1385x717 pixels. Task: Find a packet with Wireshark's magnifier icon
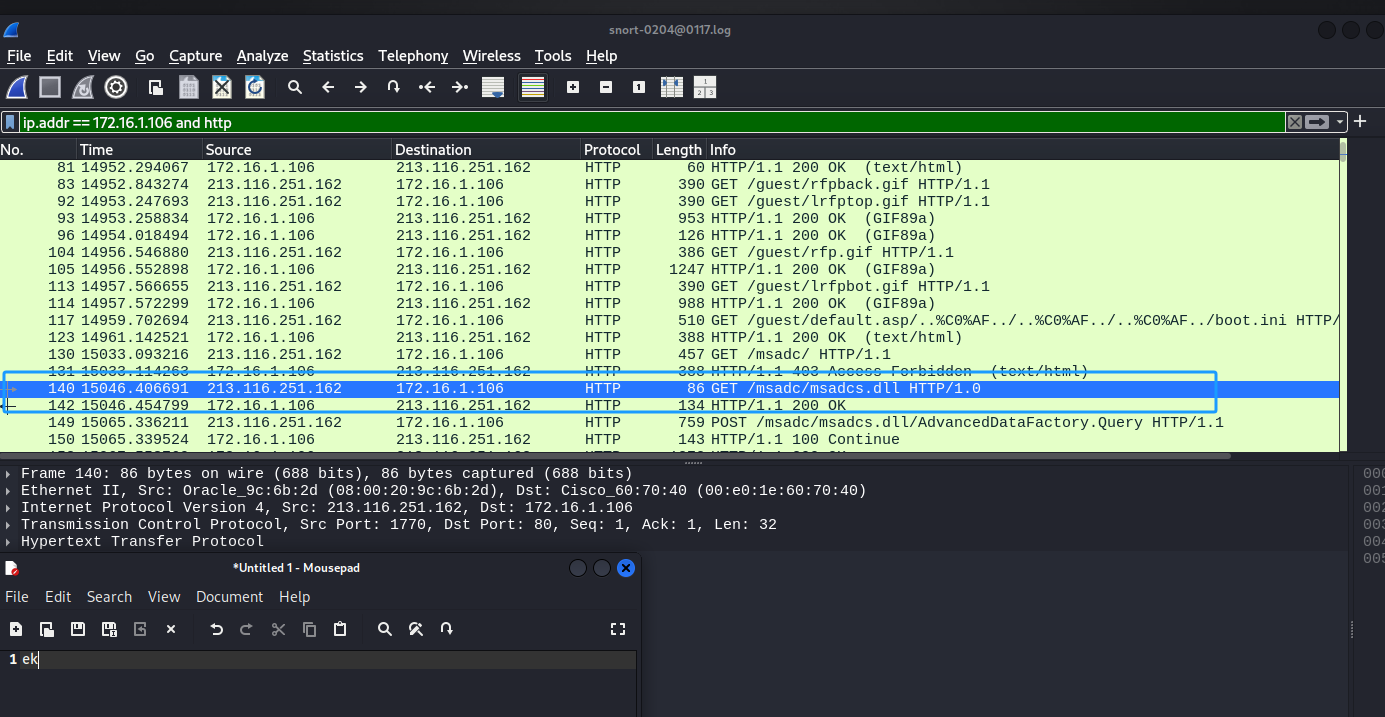coord(295,87)
